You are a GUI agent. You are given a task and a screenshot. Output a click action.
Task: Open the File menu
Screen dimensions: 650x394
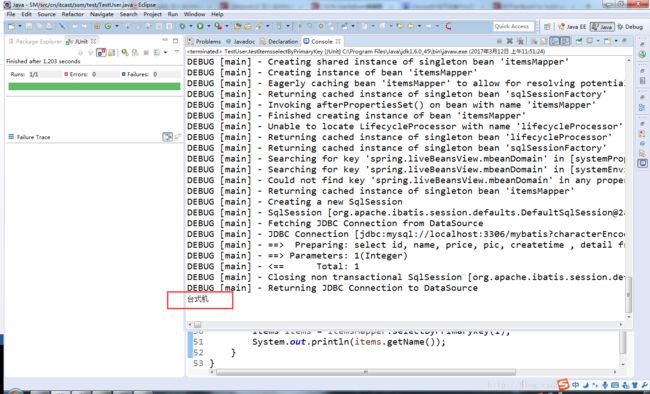[x=11, y=14]
